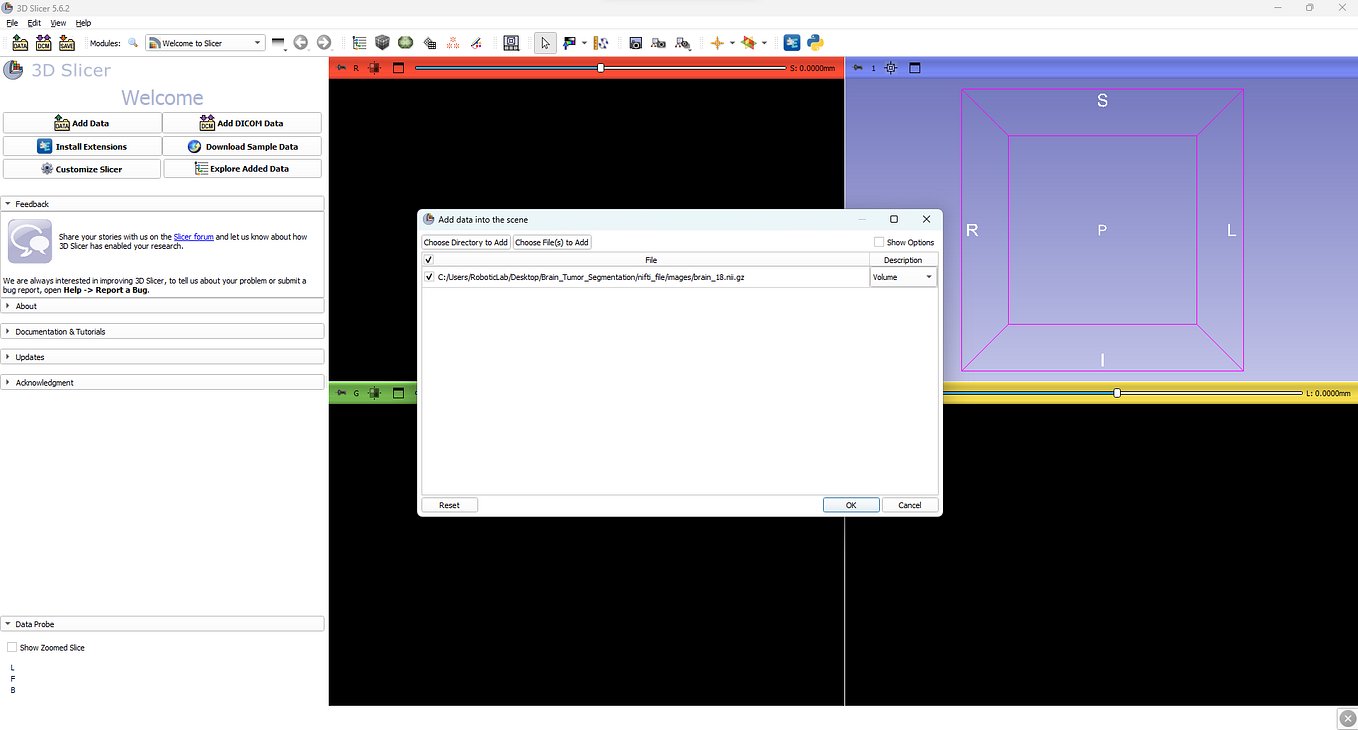Click the Download Sample Data button

pyautogui.click(x=241, y=145)
